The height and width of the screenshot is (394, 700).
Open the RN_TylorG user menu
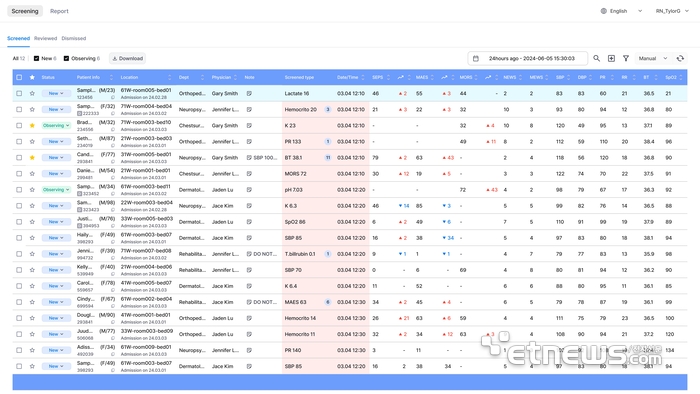pyautogui.click(x=672, y=11)
